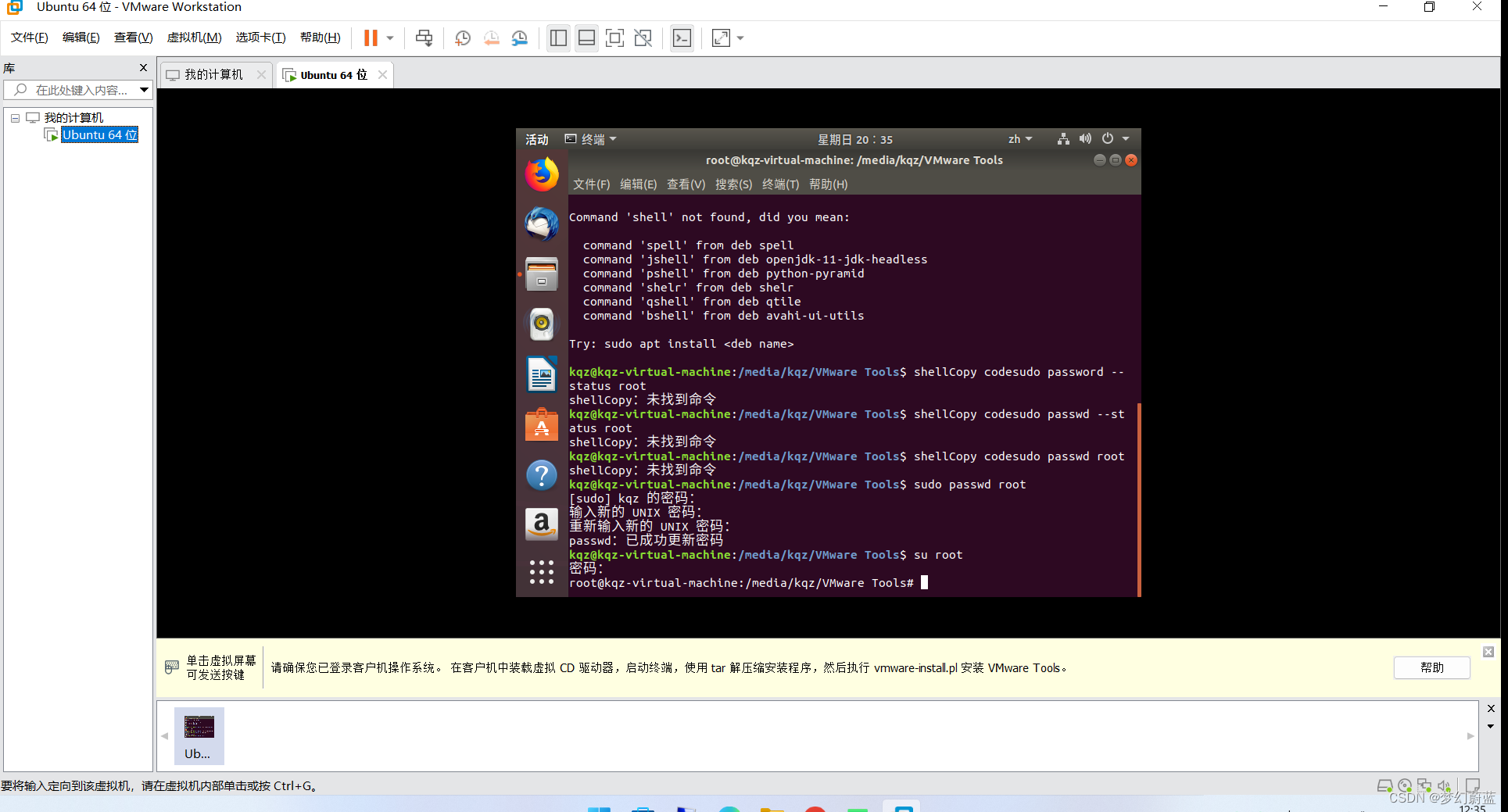1508x812 pixels.
Task: Open the power options dropdown arrow
Action: tap(390, 38)
